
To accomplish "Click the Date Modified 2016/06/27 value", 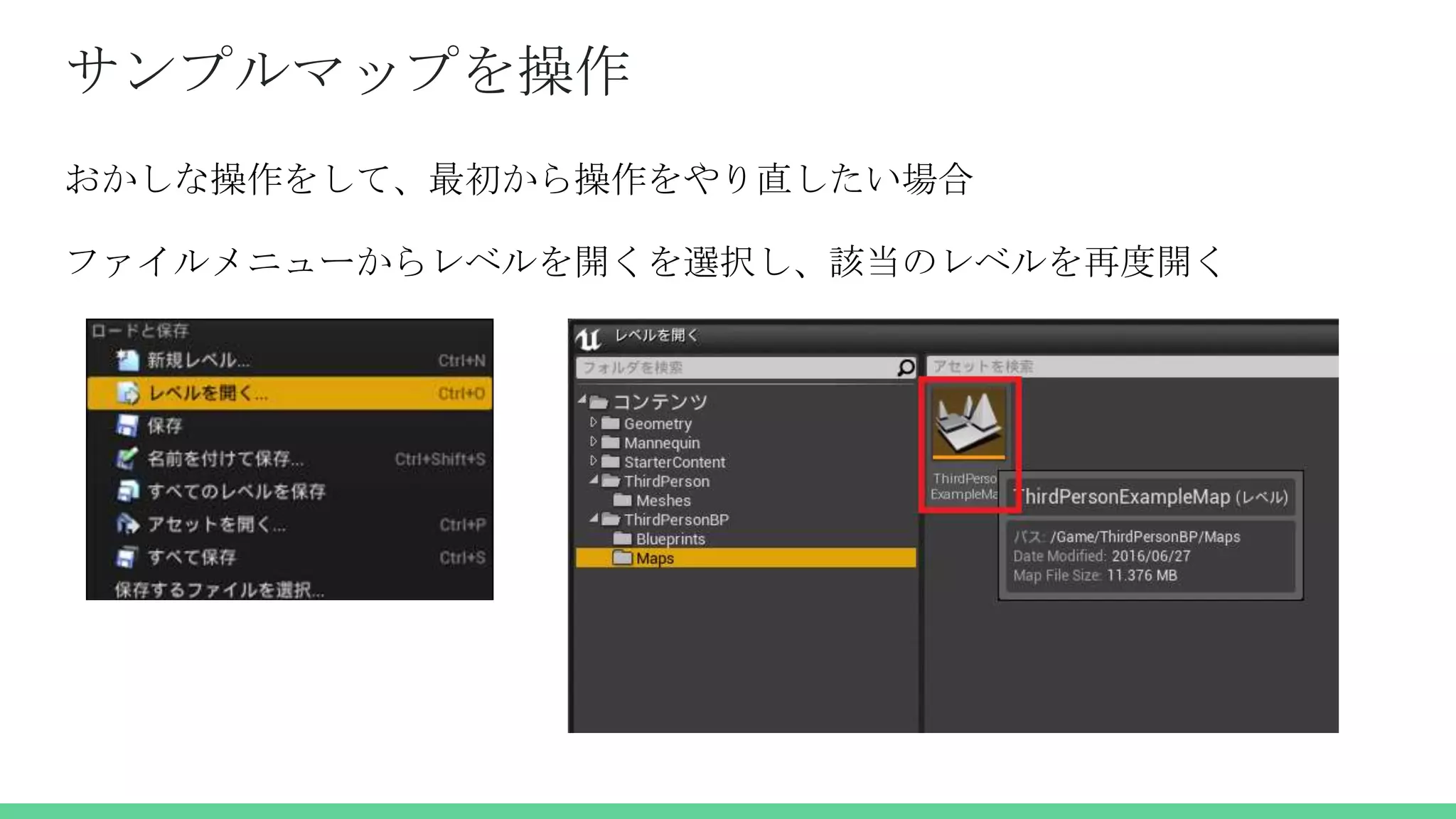I will click(1151, 556).
